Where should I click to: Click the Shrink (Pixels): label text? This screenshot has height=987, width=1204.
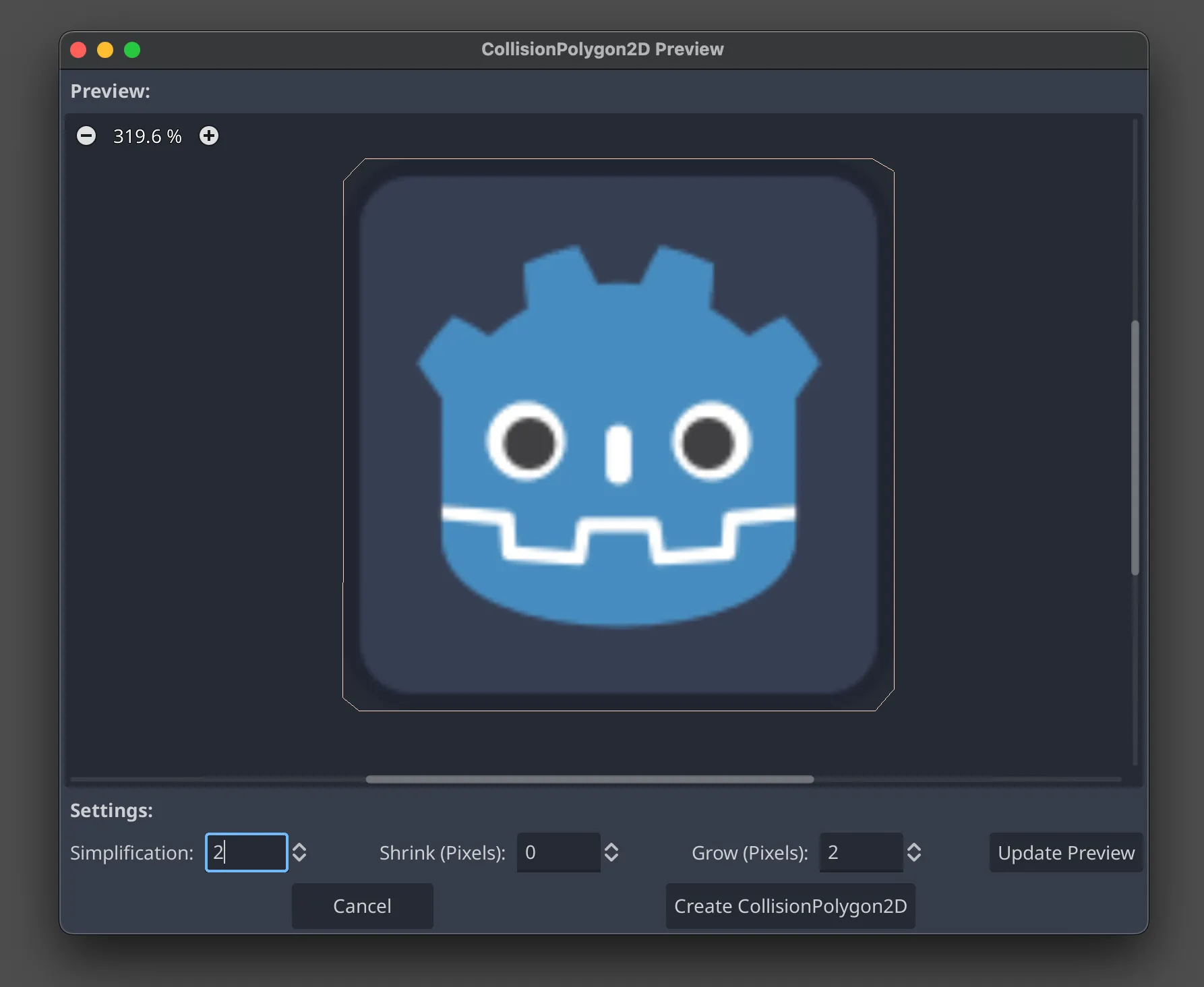pyautogui.click(x=442, y=853)
